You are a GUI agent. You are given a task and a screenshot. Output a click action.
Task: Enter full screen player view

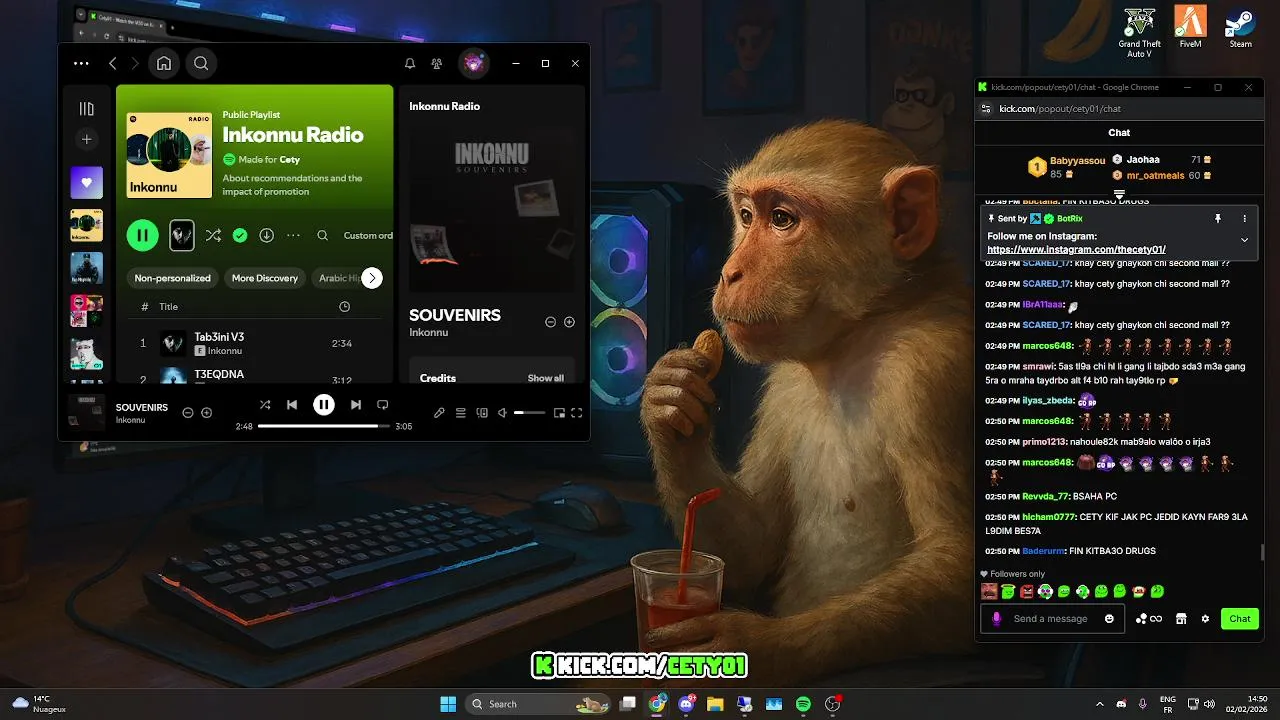pos(577,412)
